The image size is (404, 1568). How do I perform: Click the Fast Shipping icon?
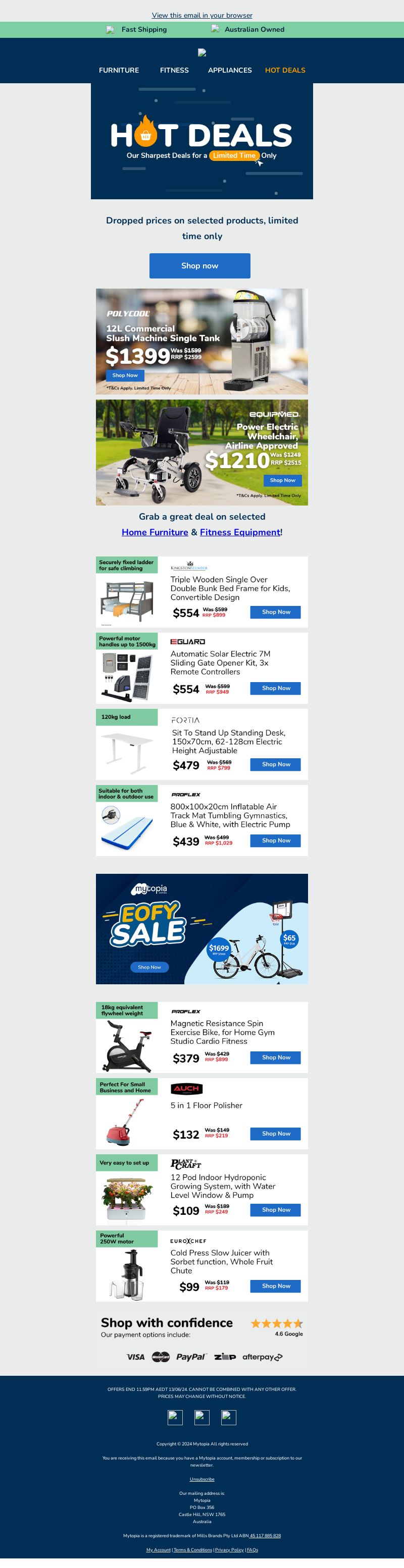point(110,30)
